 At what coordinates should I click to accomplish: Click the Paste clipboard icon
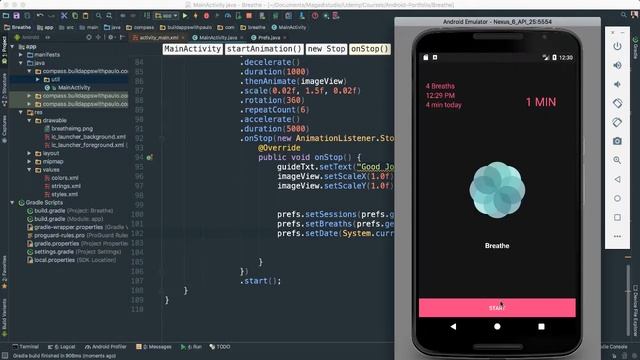[x=85, y=16]
